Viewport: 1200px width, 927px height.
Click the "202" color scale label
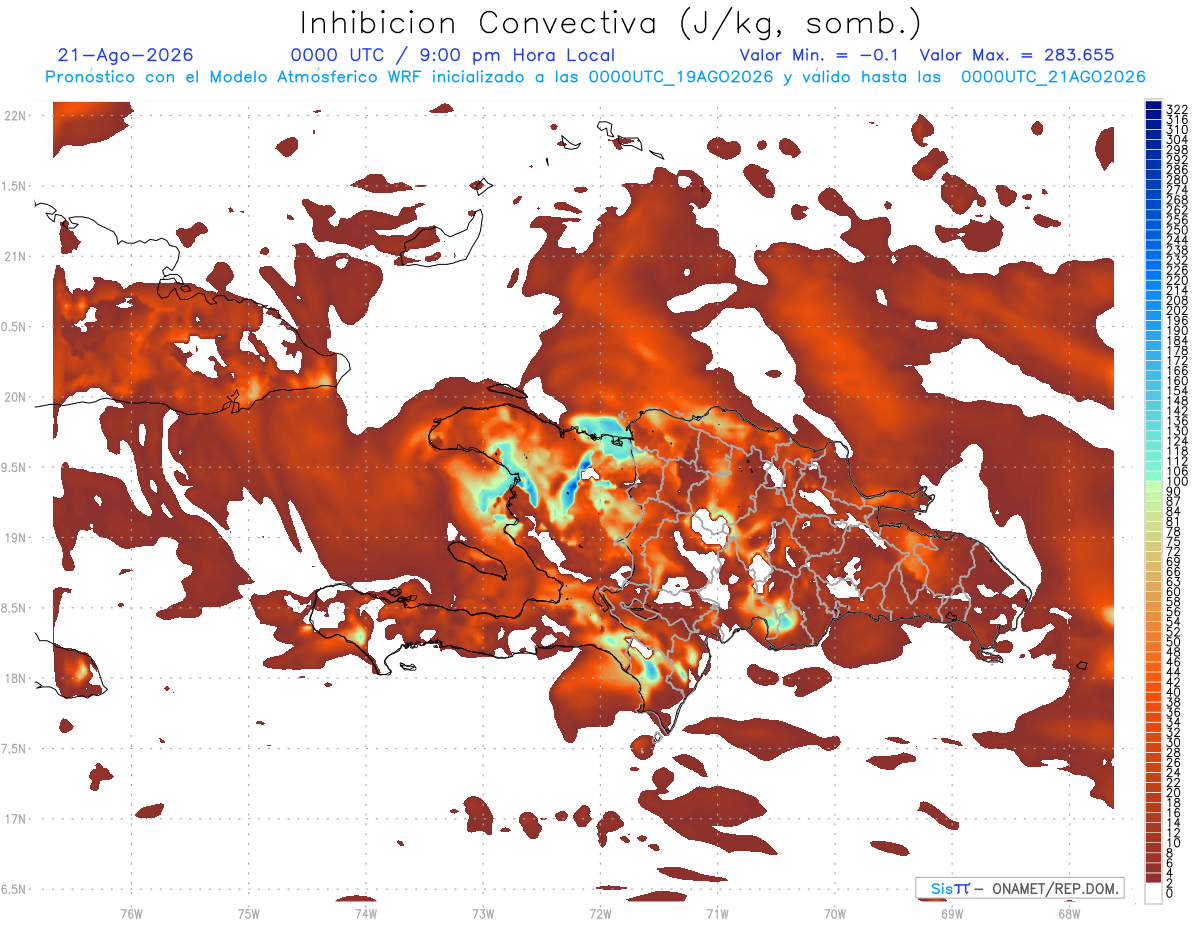[1176, 310]
